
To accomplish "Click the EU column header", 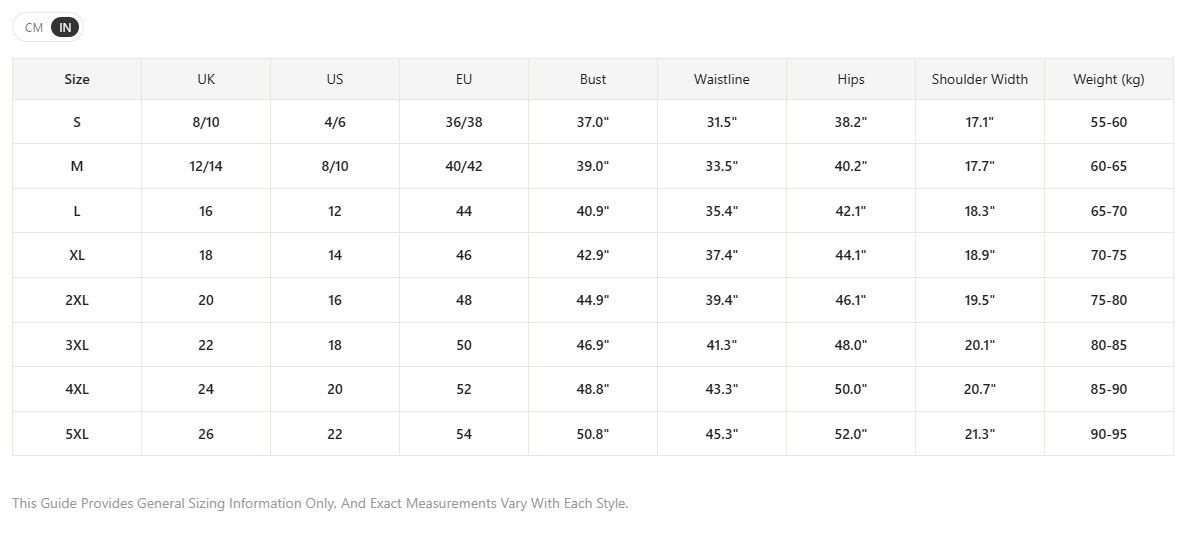I will click(x=464, y=79).
